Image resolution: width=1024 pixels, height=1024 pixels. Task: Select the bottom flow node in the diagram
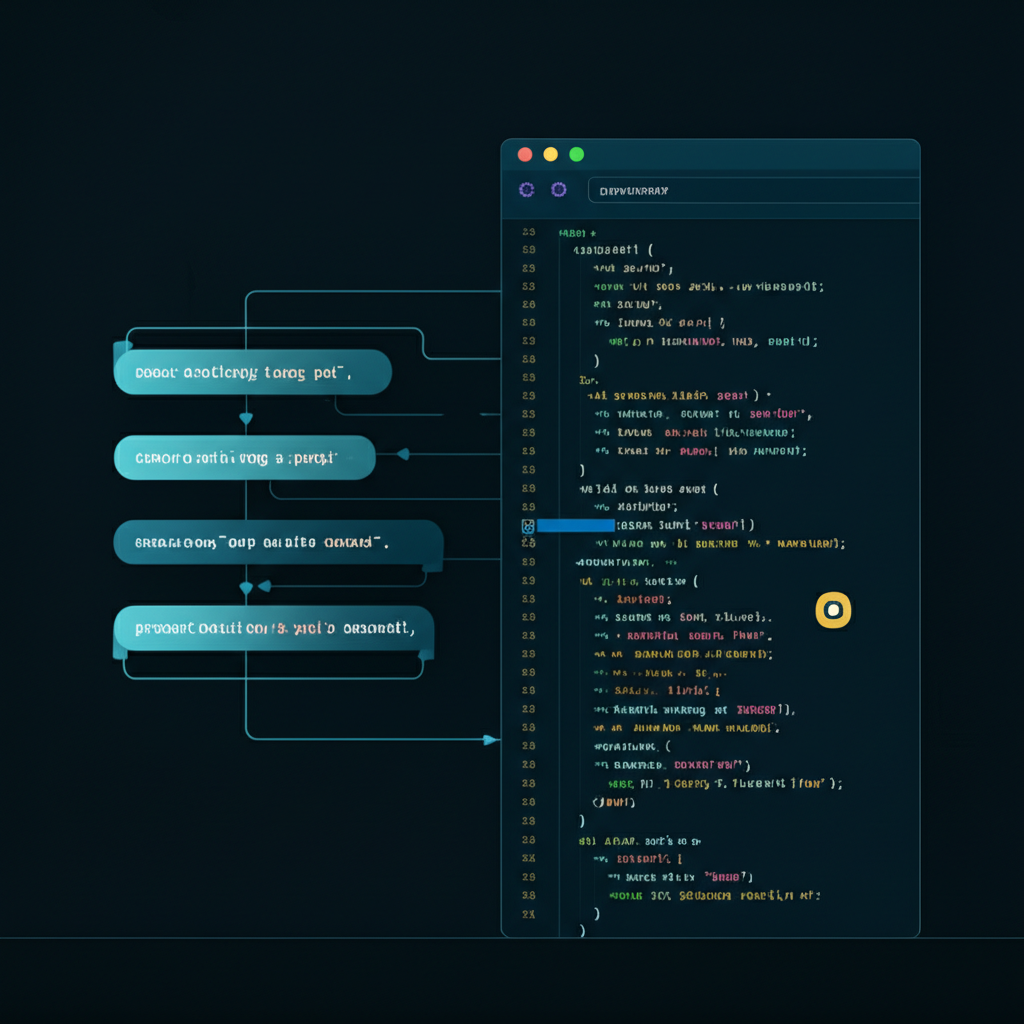point(273,629)
